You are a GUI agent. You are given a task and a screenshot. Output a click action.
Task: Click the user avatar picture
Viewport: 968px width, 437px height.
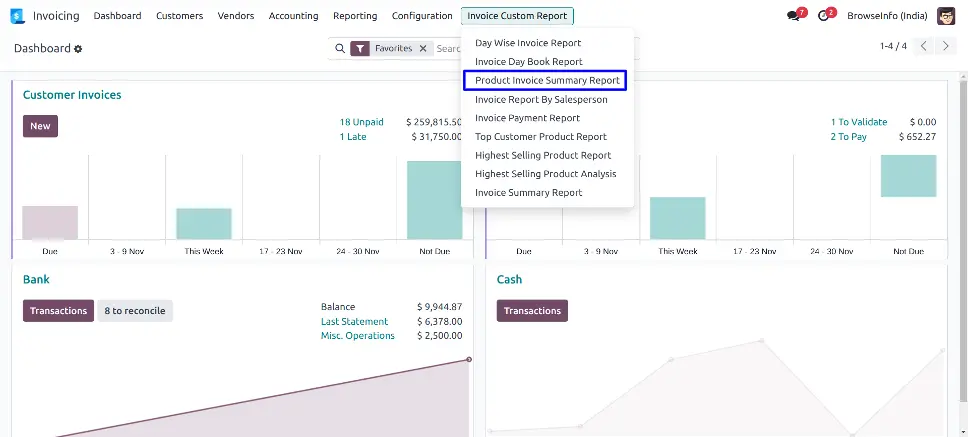(x=945, y=16)
